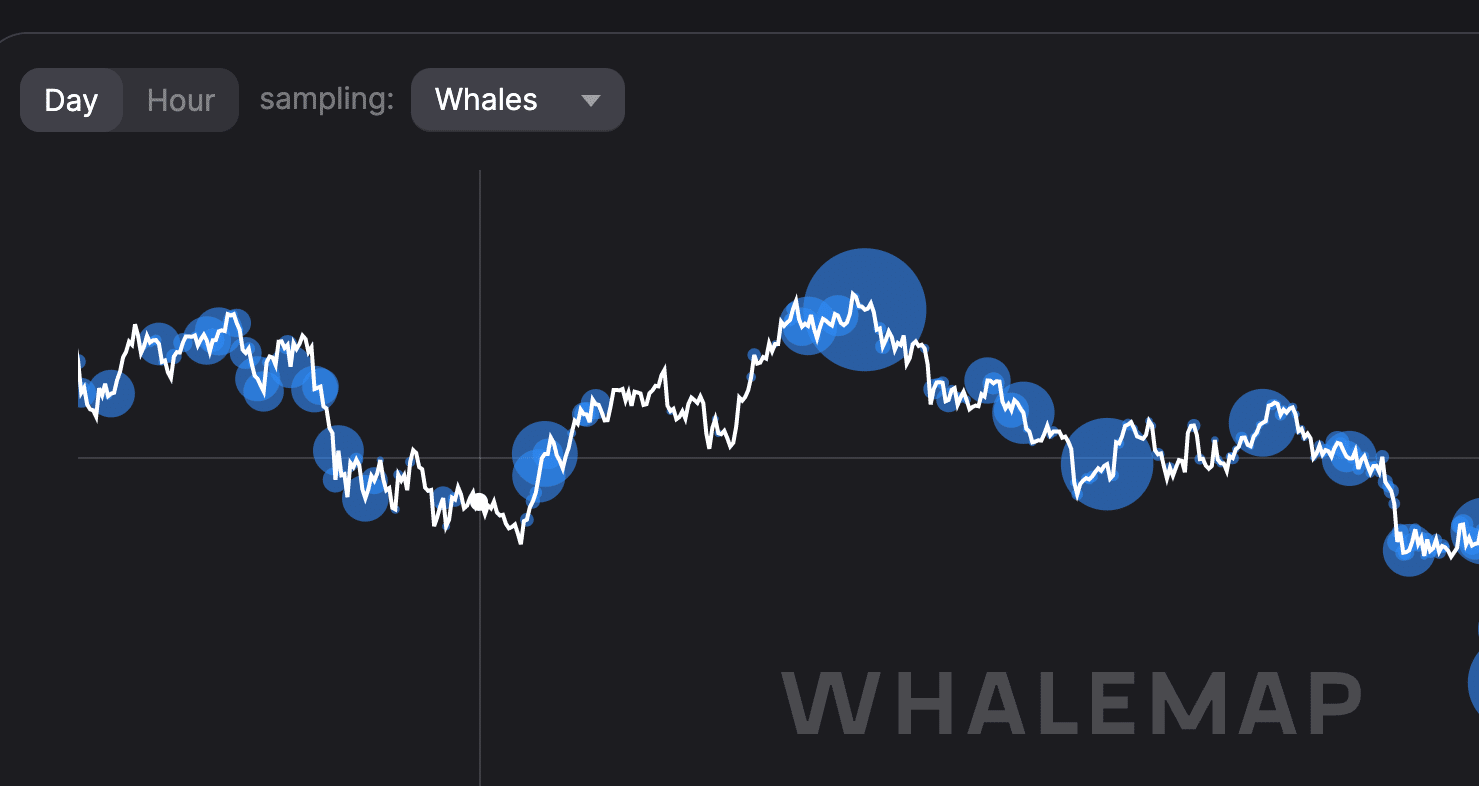
Task: Open the Whales sampling dropdown
Action: tap(517, 100)
